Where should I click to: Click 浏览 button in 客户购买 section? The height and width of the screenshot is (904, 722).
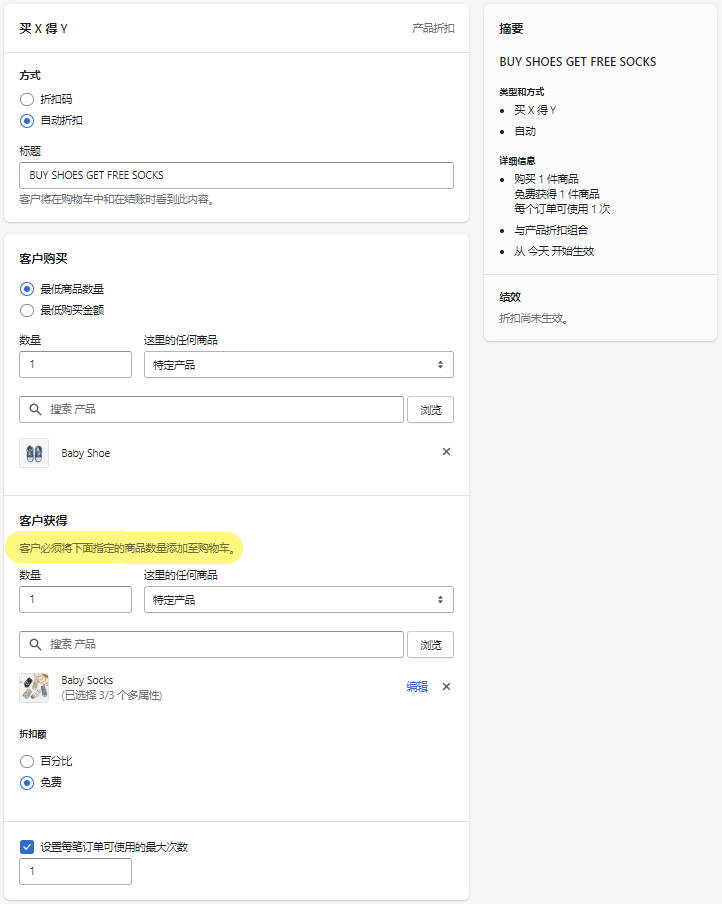[430, 409]
